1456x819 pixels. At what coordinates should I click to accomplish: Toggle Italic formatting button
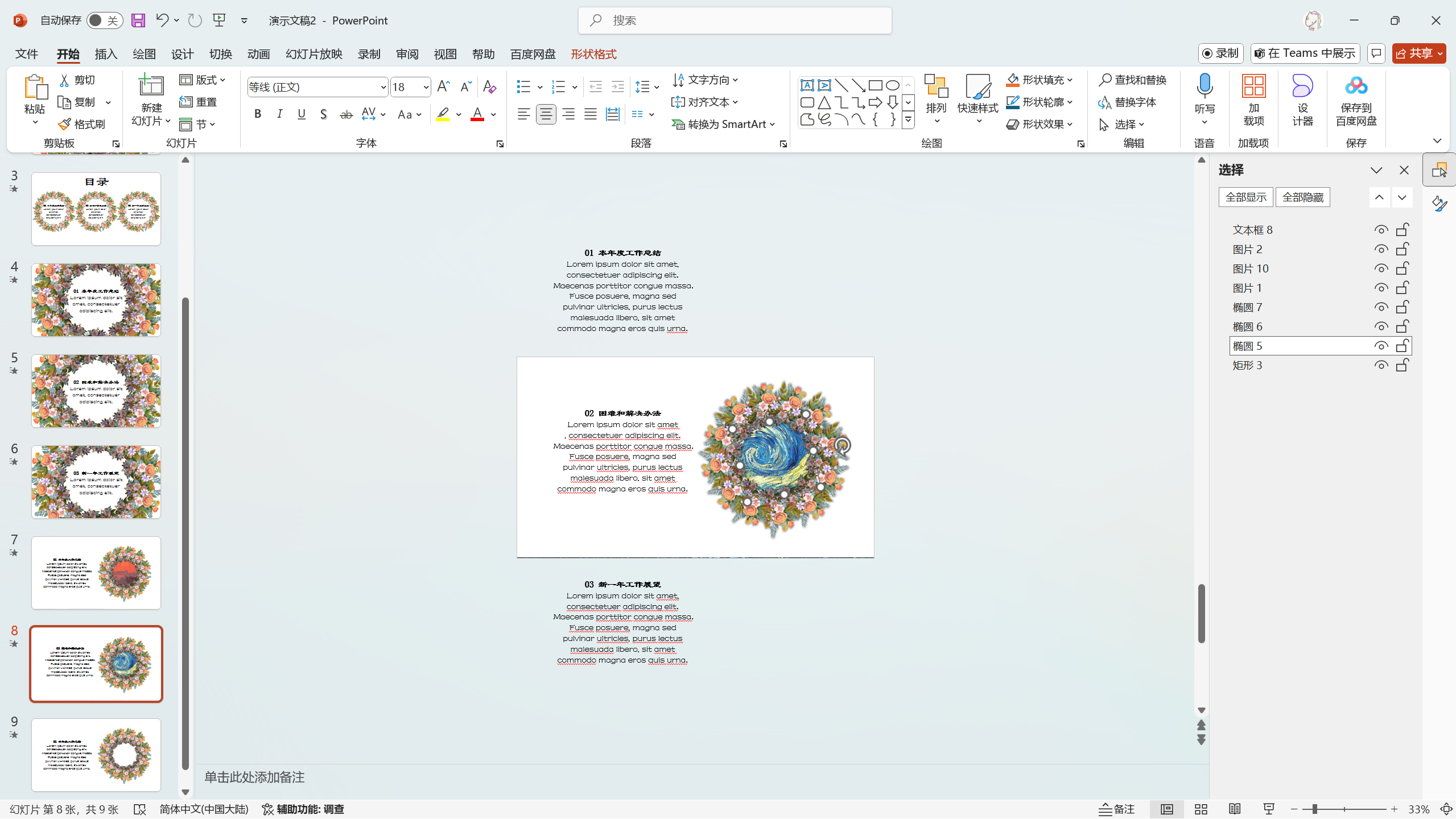pos(279,114)
